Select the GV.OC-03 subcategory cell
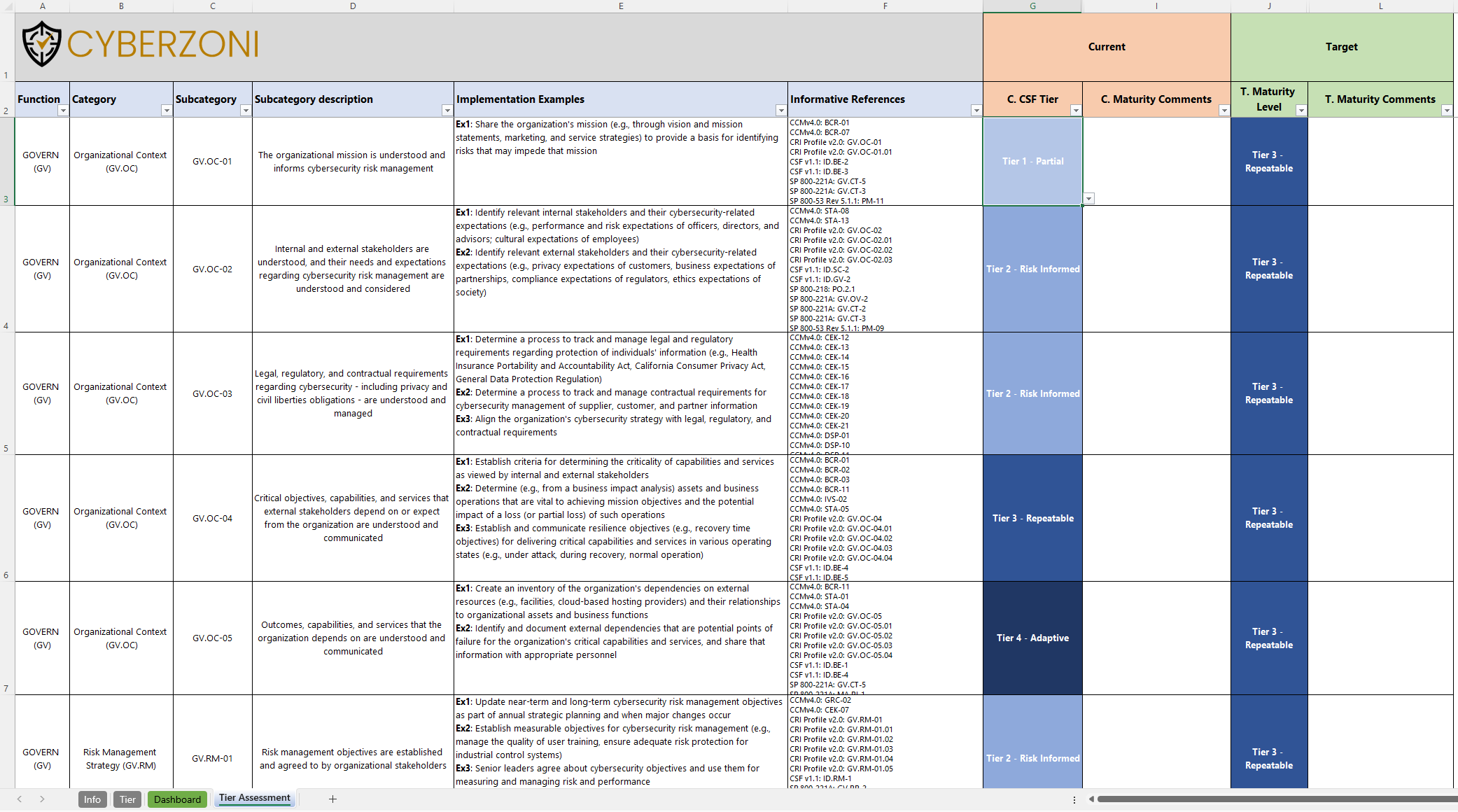The width and height of the screenshot is (1458, 812). click(212, 393)
